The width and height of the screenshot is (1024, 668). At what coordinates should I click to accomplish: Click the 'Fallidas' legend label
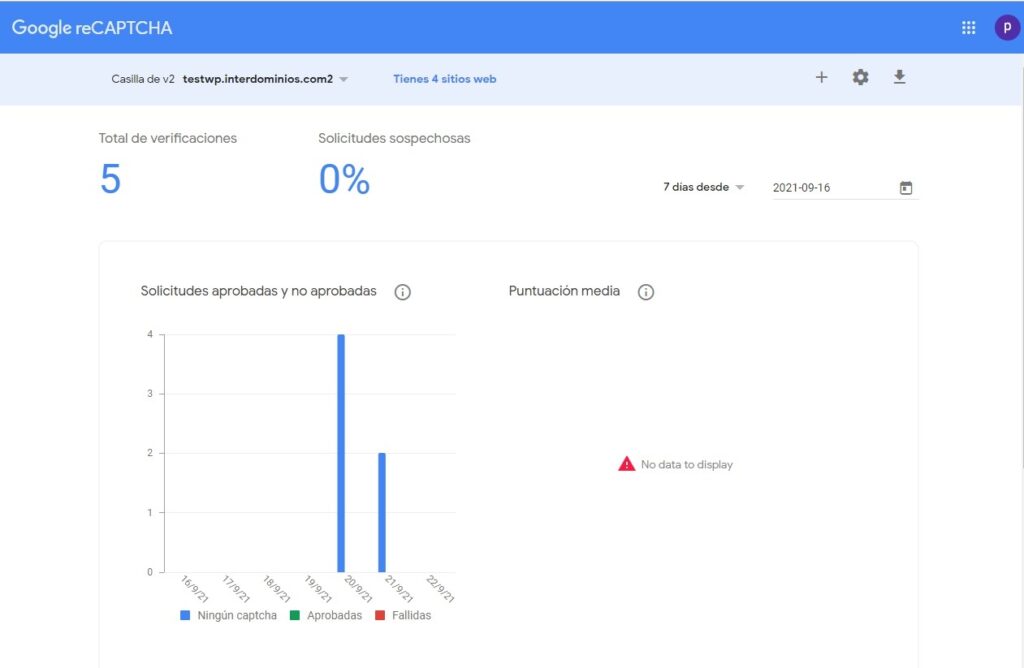point(411,615)
